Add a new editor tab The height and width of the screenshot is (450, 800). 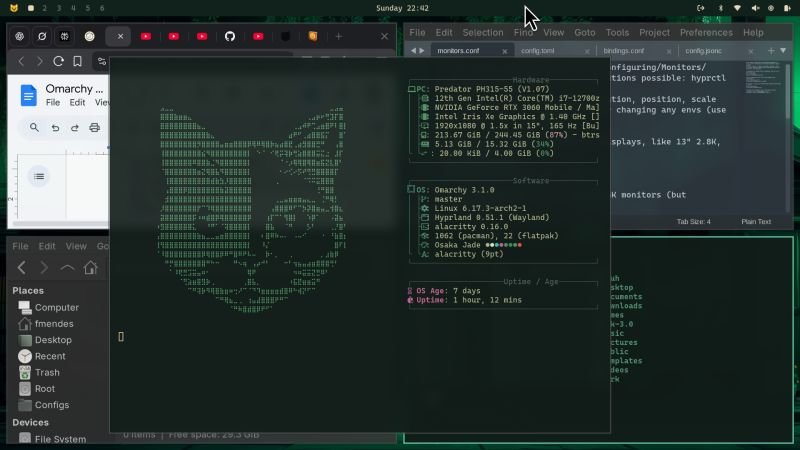point(771,51)
